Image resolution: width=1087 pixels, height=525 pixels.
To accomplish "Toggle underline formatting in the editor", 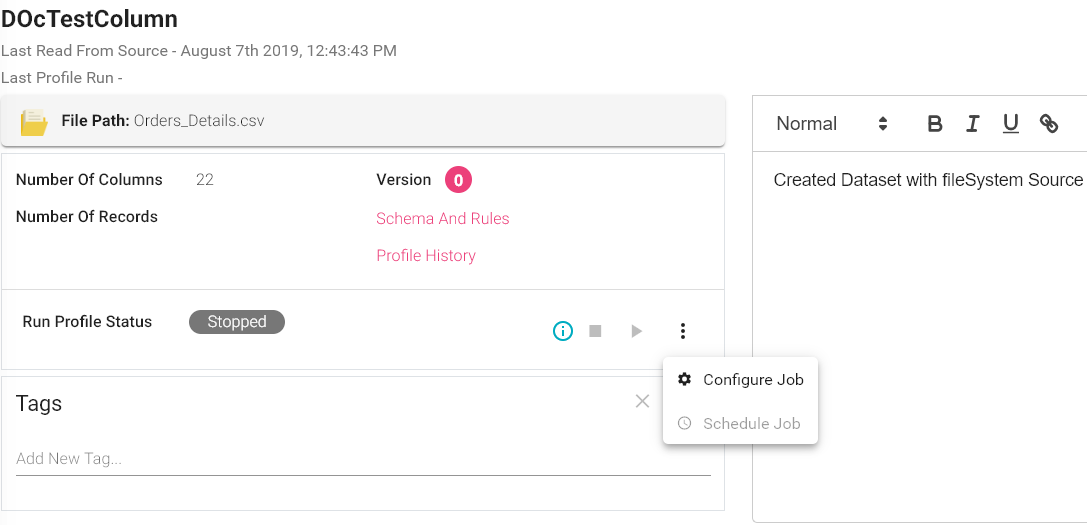I will point(1010,124).
